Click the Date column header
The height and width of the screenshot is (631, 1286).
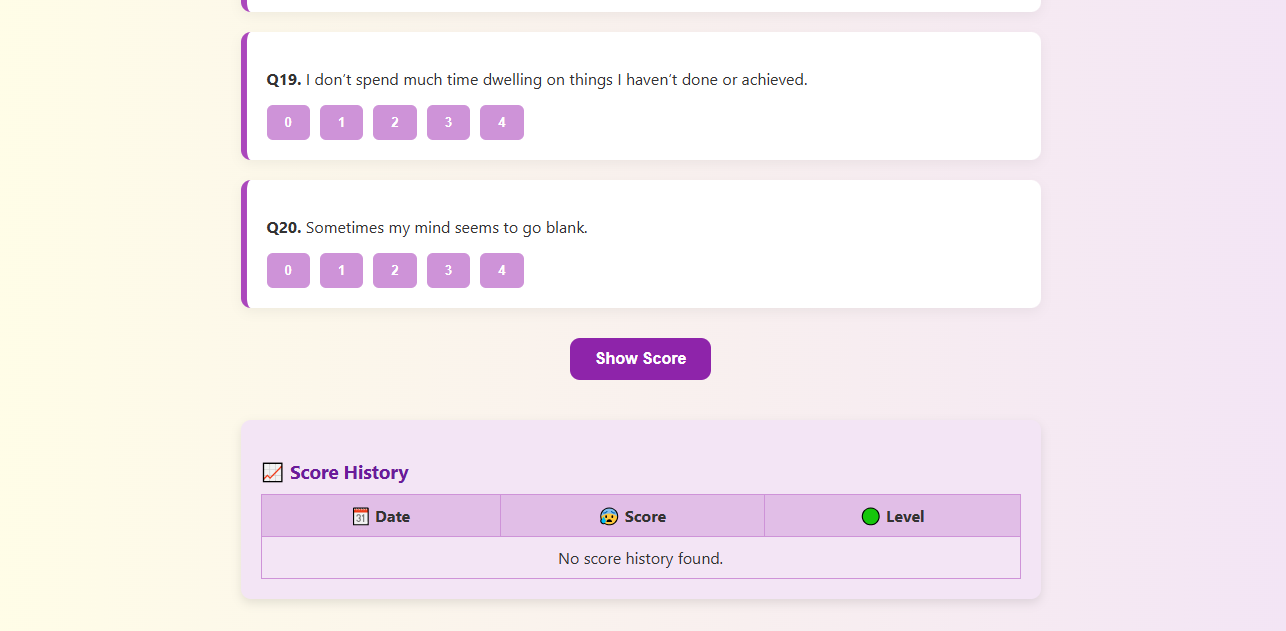pos(381,517)
